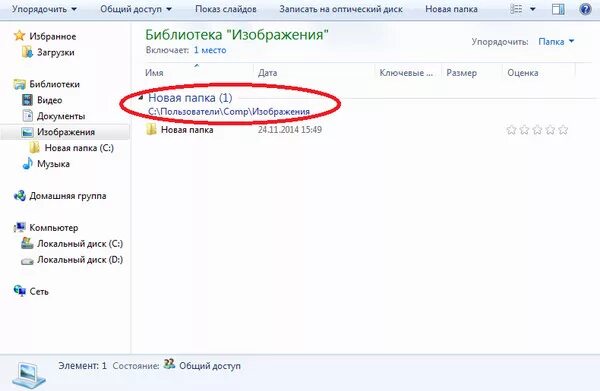600x391 pixels.
Task: Click the Загрузки folder icon
Action: pos(27,52)
